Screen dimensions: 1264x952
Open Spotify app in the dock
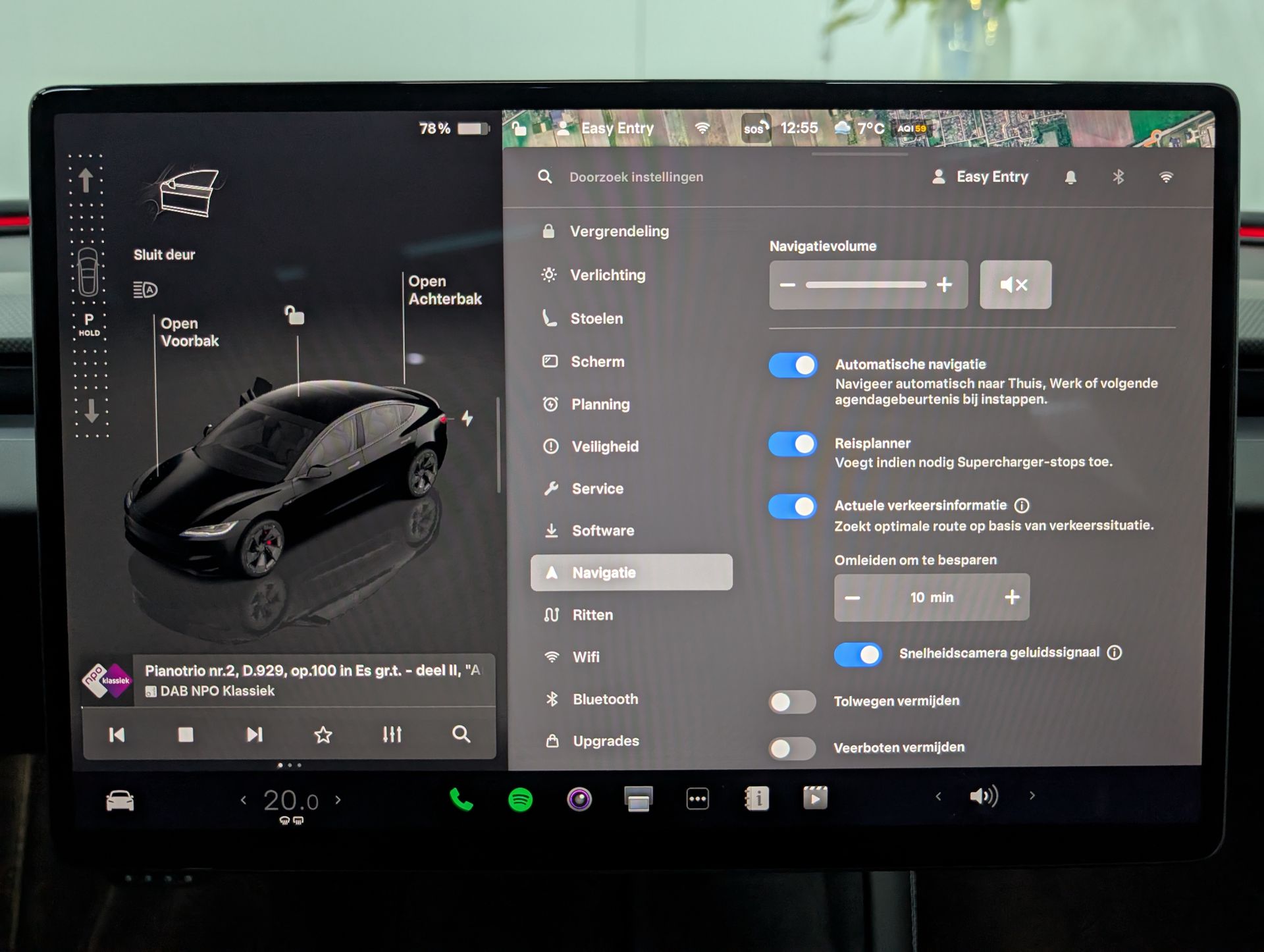click(520, 800)
